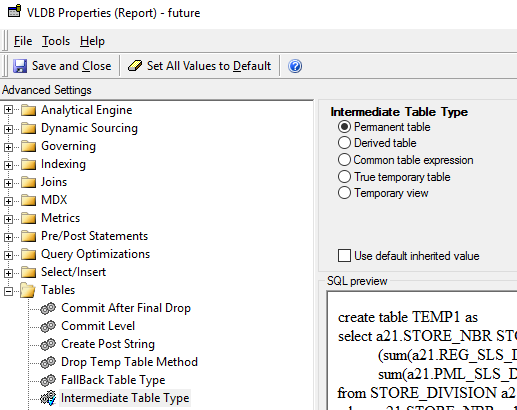Click gear icon beside Create Post String

[x=48, y=344]
